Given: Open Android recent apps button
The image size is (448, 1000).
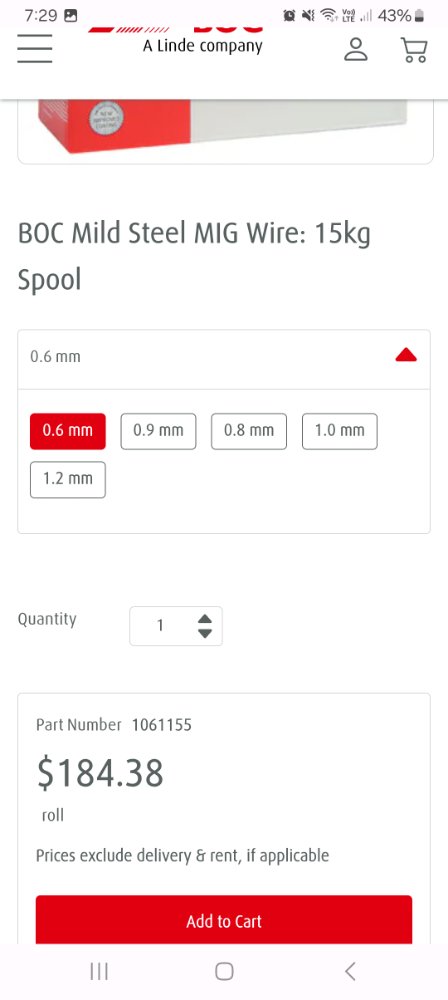Looking at the screenshot, I should coord(99,971).
